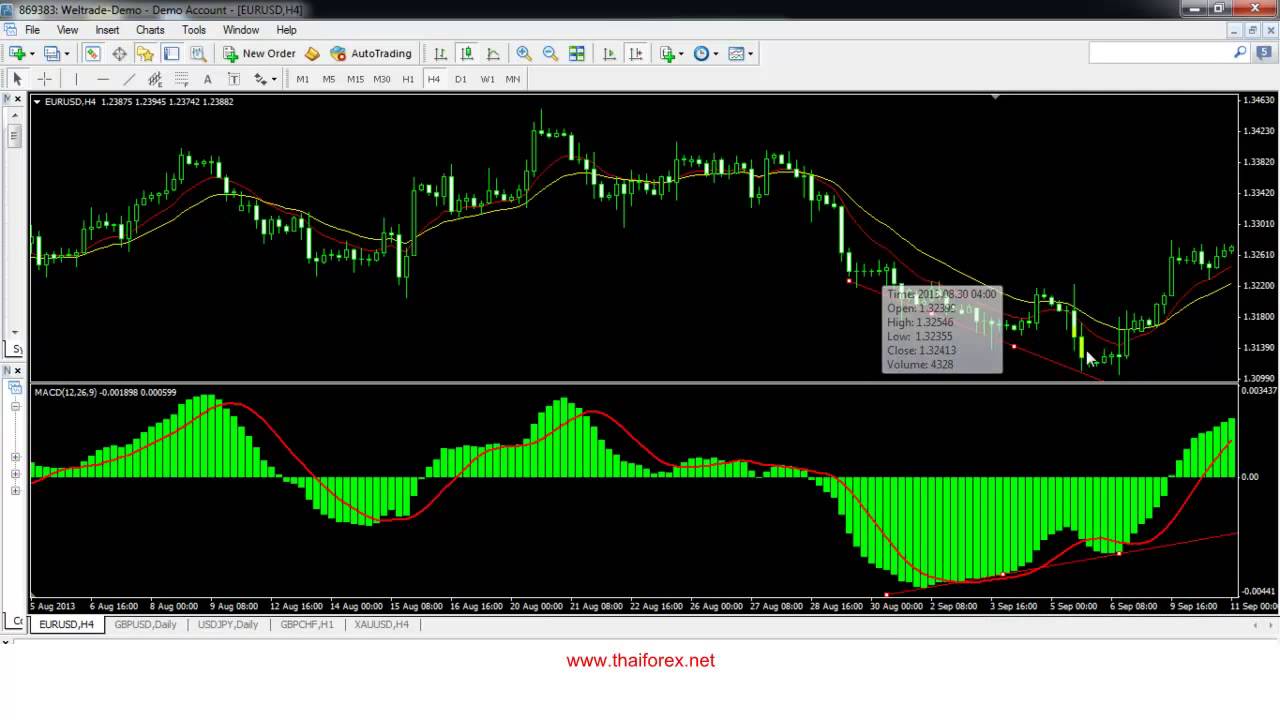Toggle the Terminal panel icon
1280x720 pixels.
171,53
